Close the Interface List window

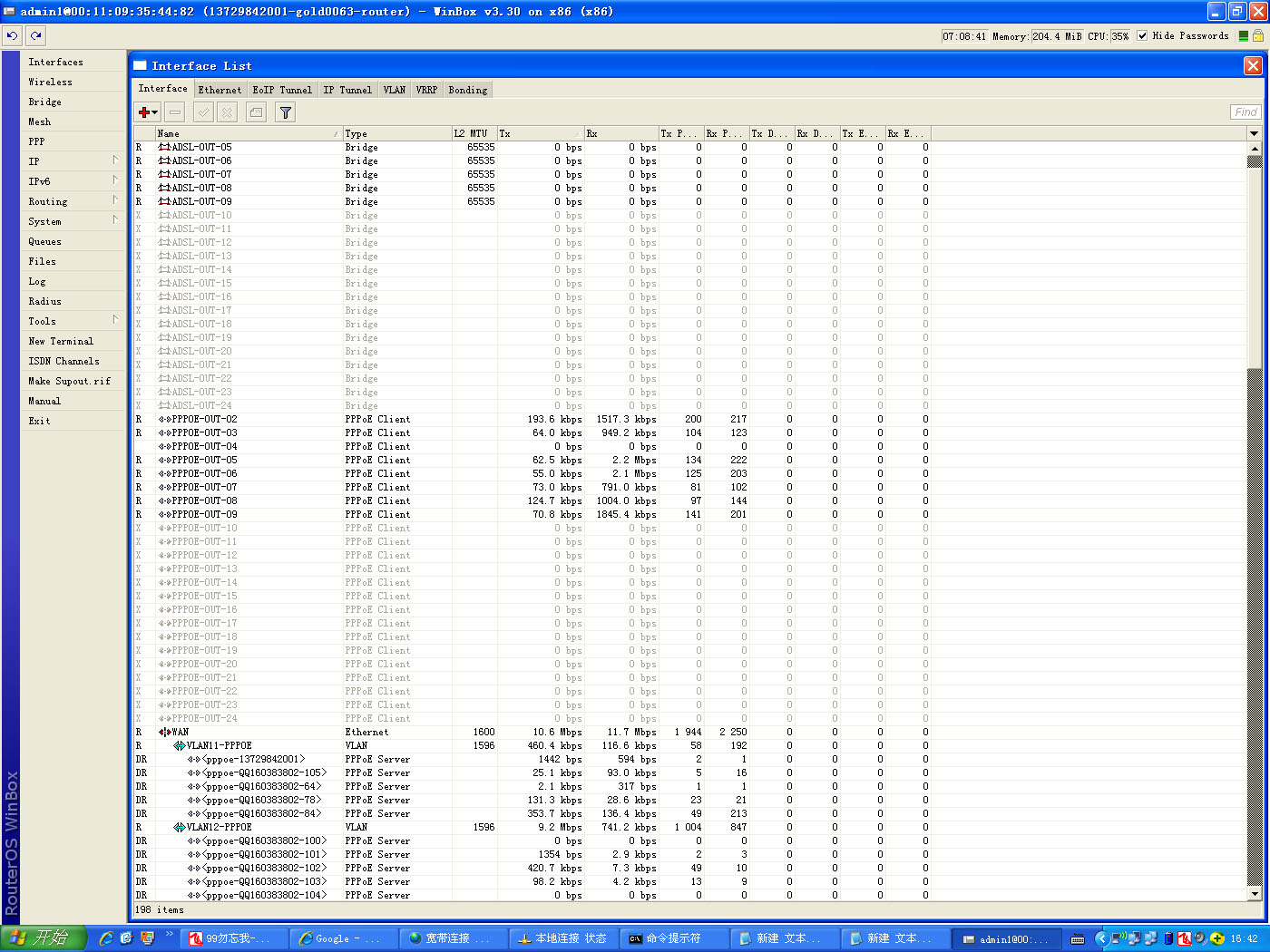click(x=1253, y=65)
